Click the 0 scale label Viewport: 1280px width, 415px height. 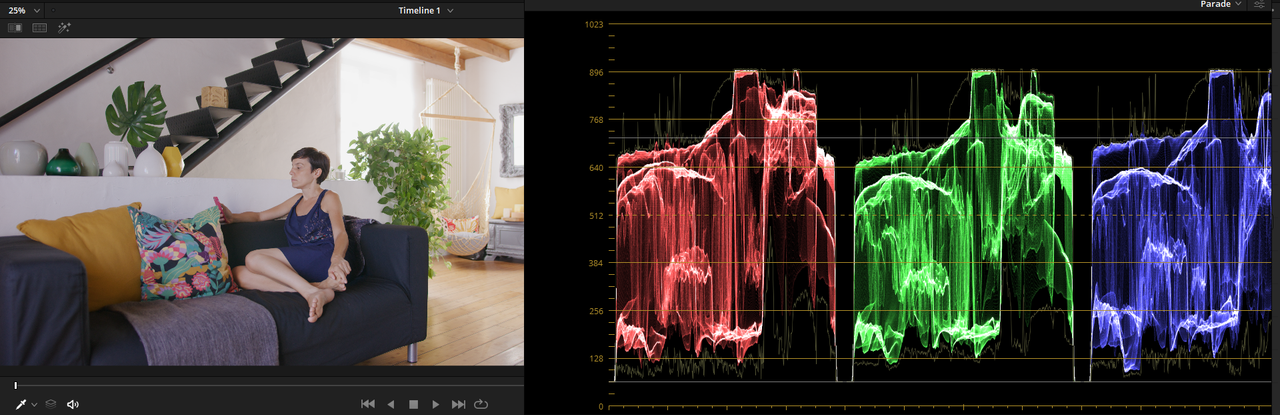601,407
